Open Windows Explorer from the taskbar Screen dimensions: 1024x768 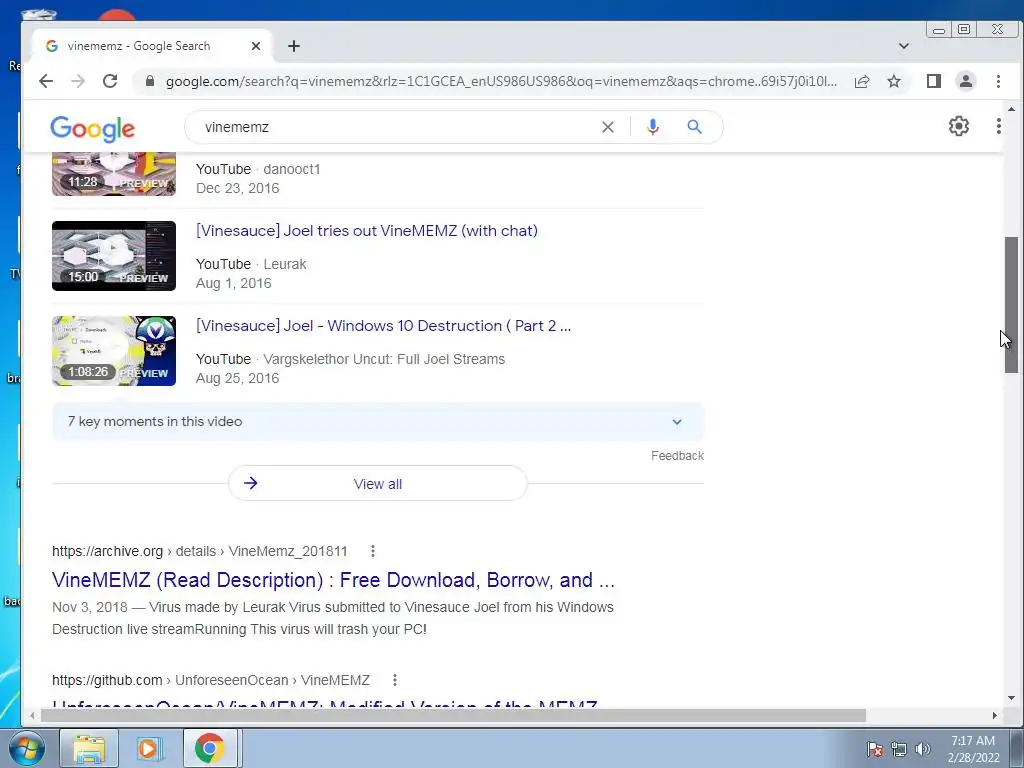click(89, 748)
